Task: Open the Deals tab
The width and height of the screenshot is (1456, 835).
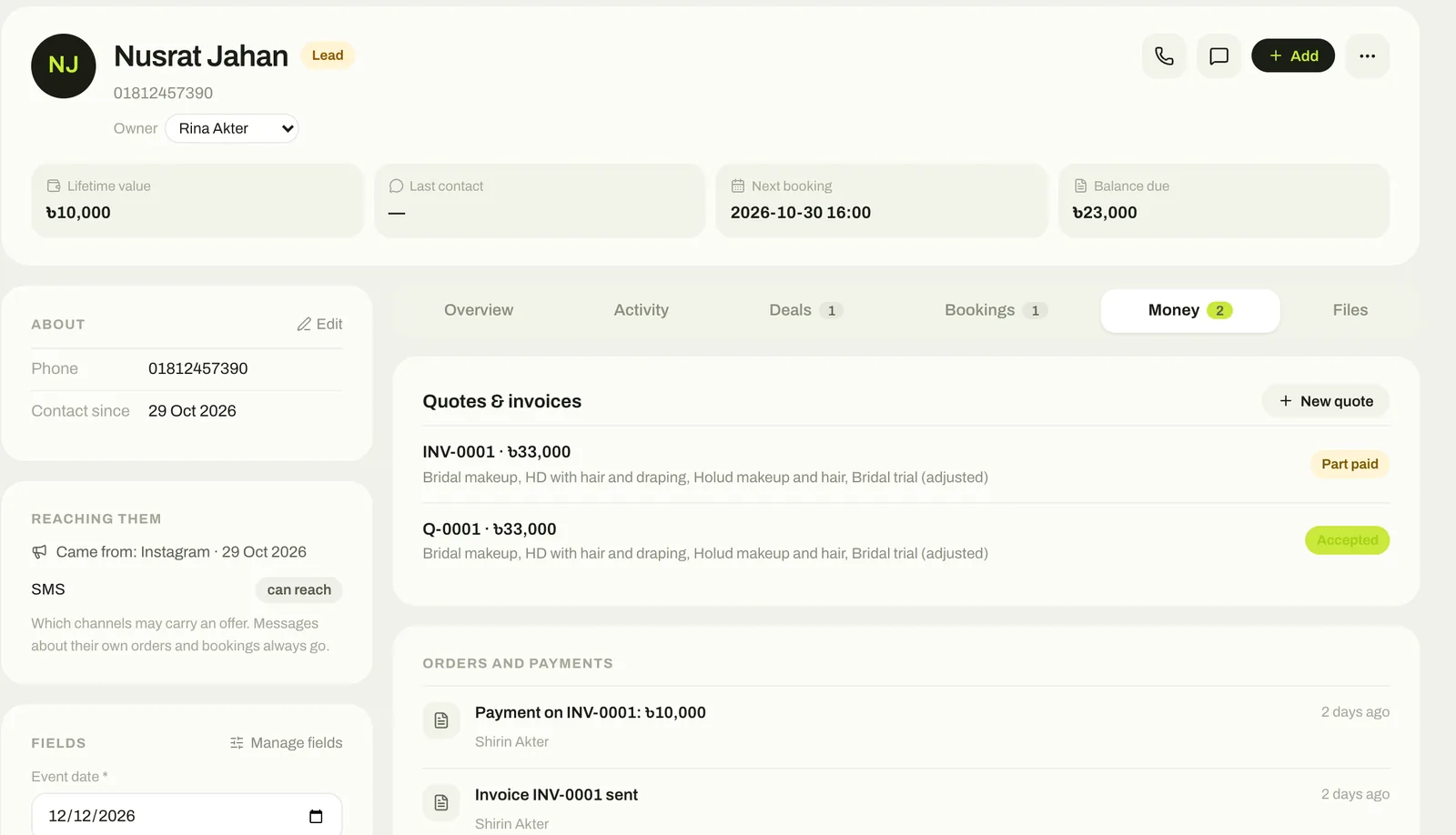Action: click(x=806, y=310)
